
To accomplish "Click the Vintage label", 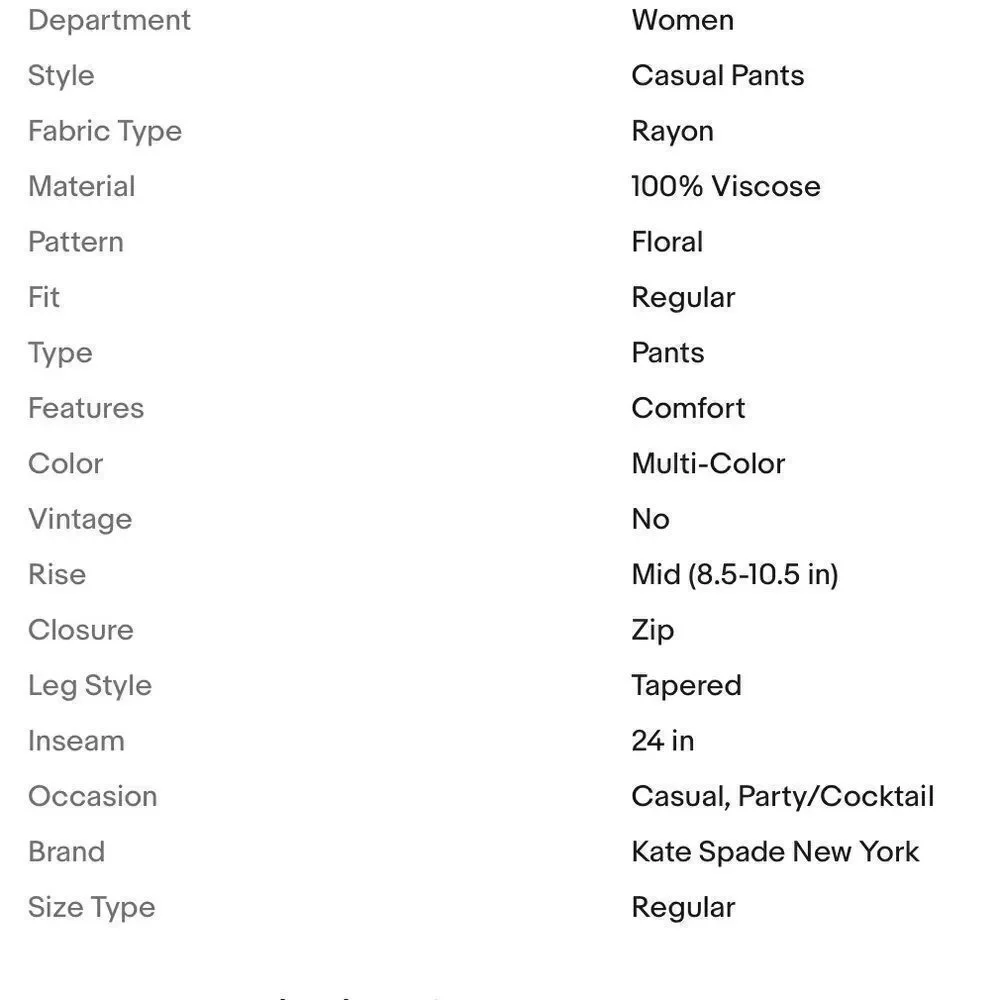I will pos(80,519).
